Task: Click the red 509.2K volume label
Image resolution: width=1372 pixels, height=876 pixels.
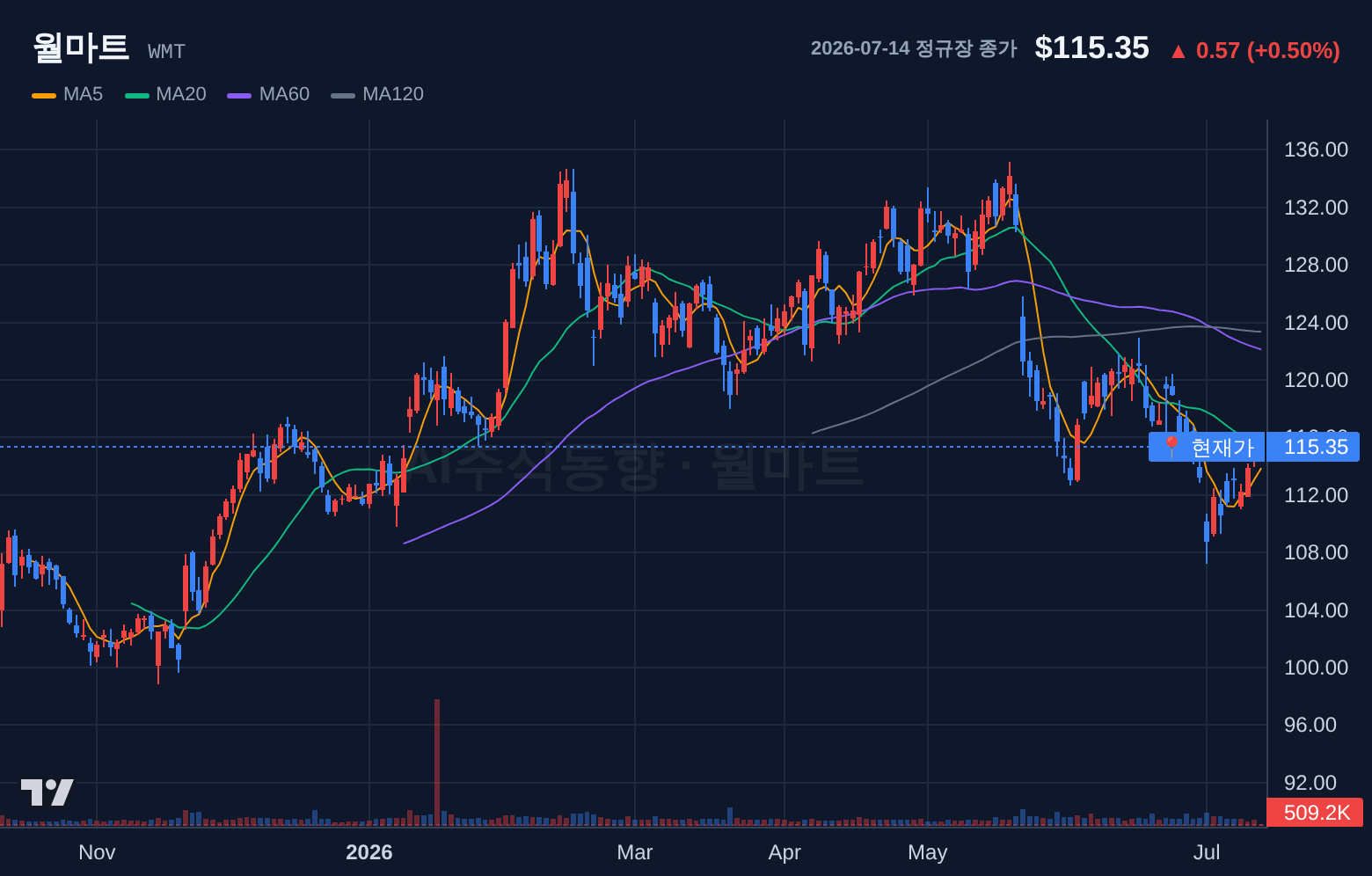Action: pos(1316,813)
